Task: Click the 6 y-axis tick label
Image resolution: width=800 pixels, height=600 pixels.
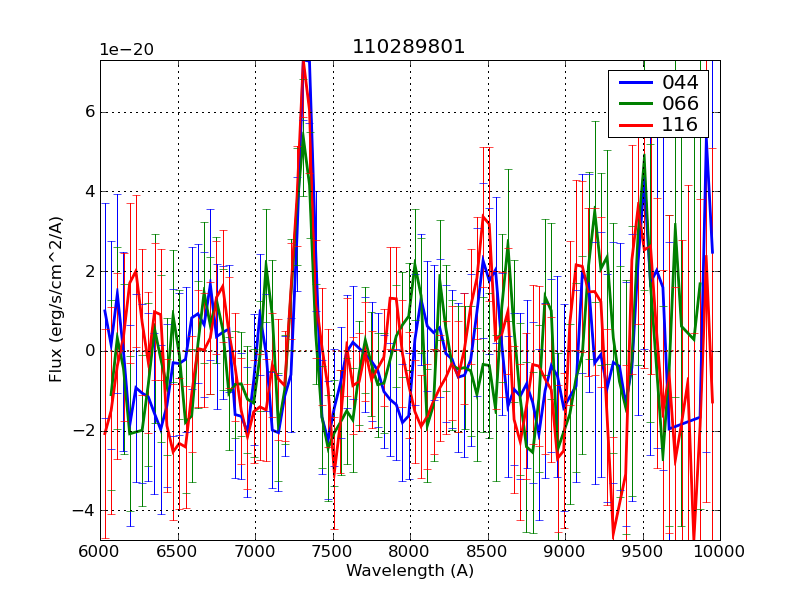Action: click(89, 111)
